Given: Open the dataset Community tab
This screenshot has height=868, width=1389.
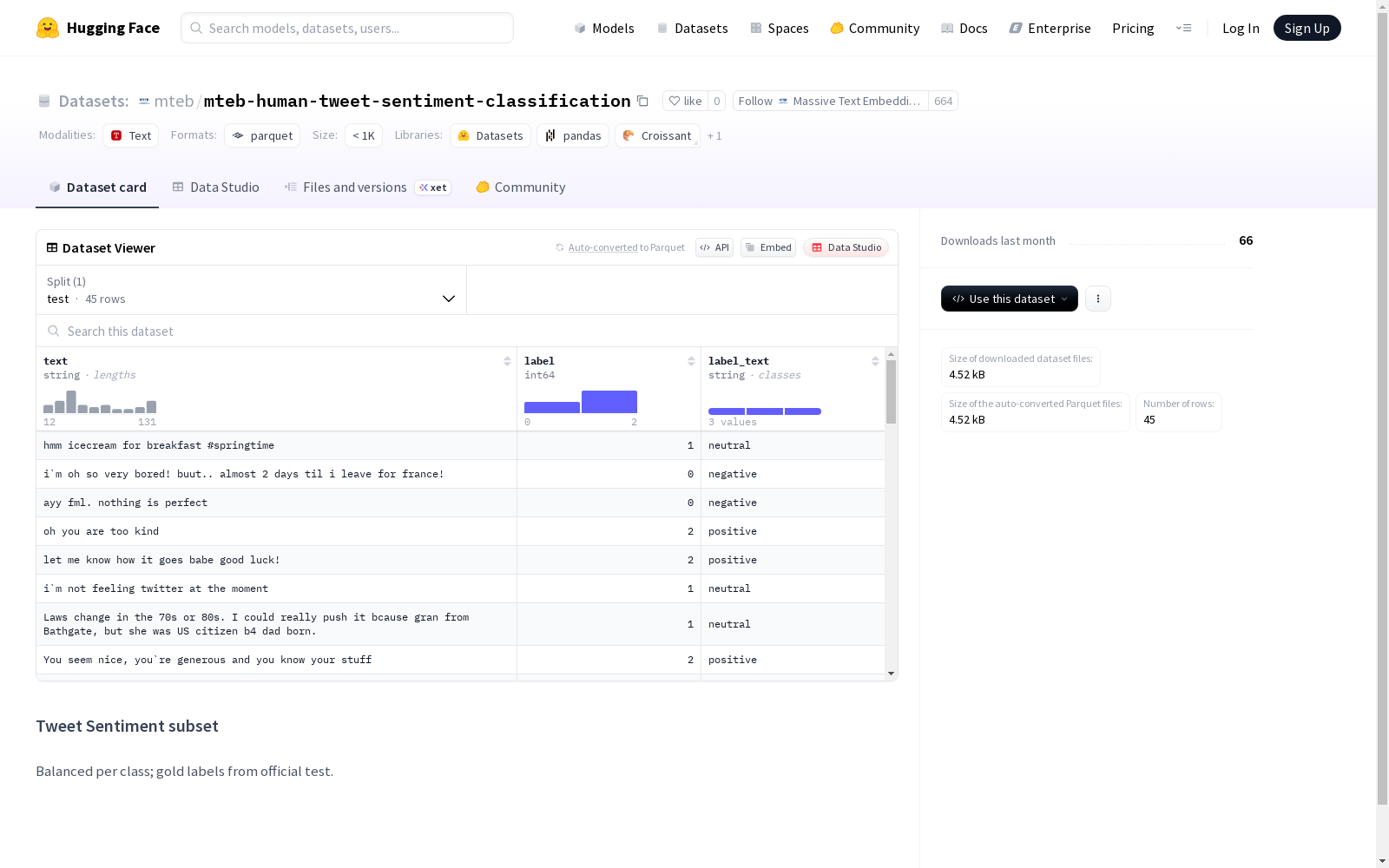Looking at the screenshot, I should tap(521, 187).
